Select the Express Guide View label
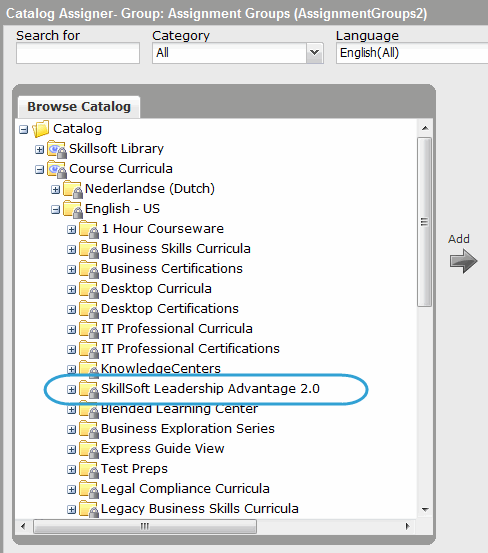 tap(163, 449)
